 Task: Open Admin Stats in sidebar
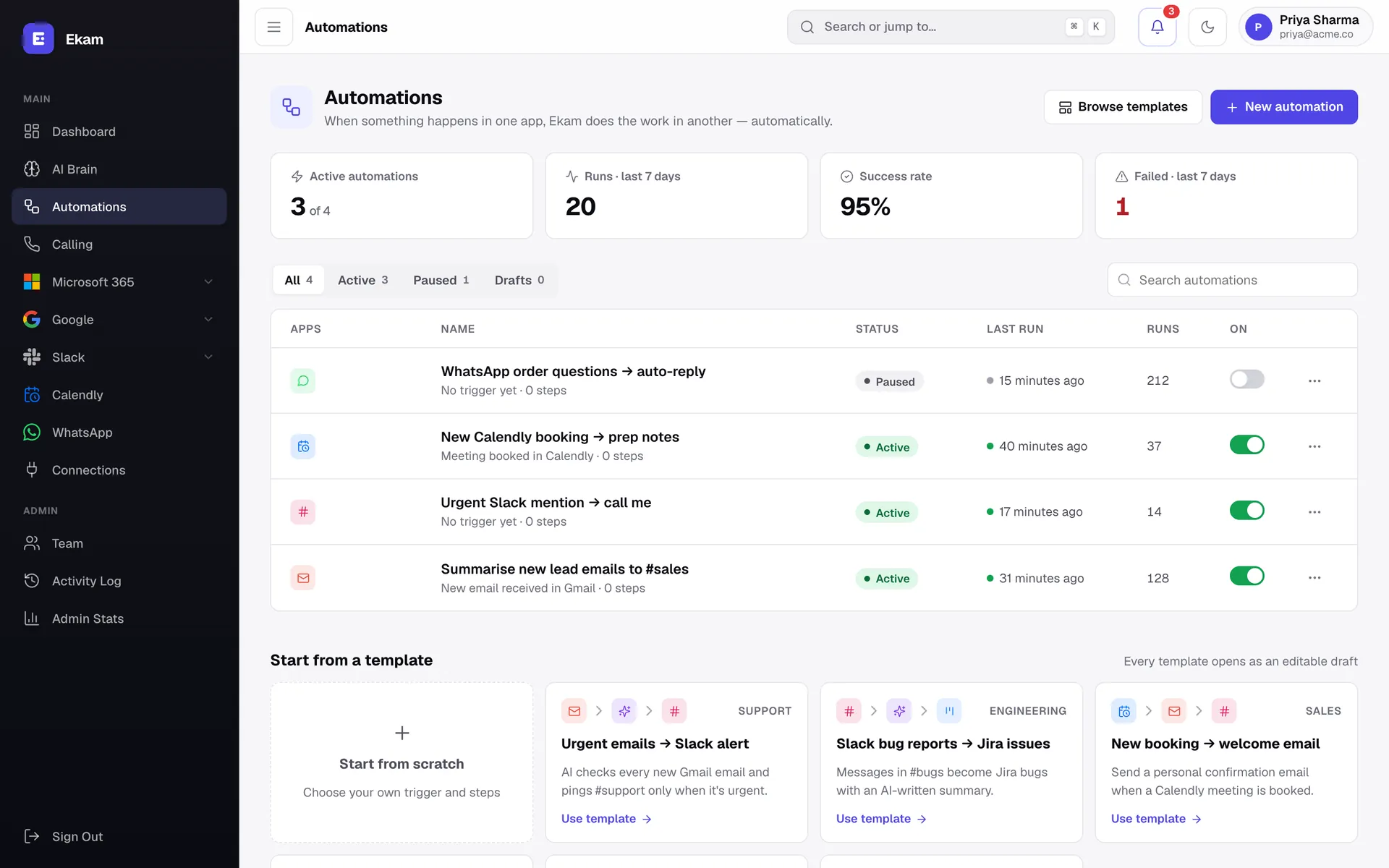(119, 618)
